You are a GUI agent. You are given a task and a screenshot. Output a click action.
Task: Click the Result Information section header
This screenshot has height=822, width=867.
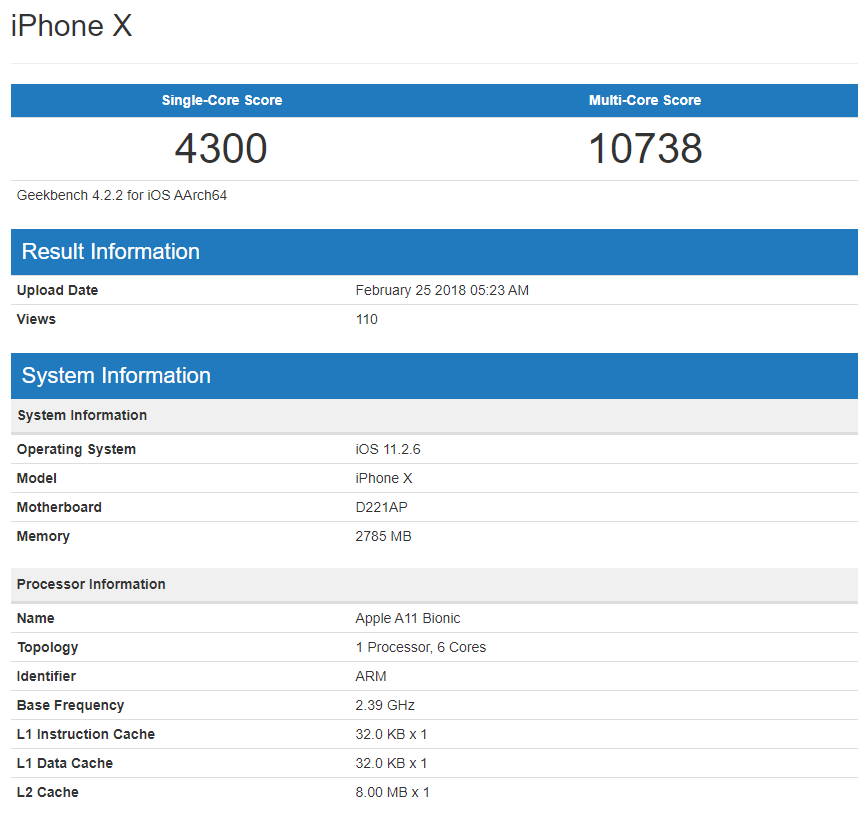click(110, 252)
